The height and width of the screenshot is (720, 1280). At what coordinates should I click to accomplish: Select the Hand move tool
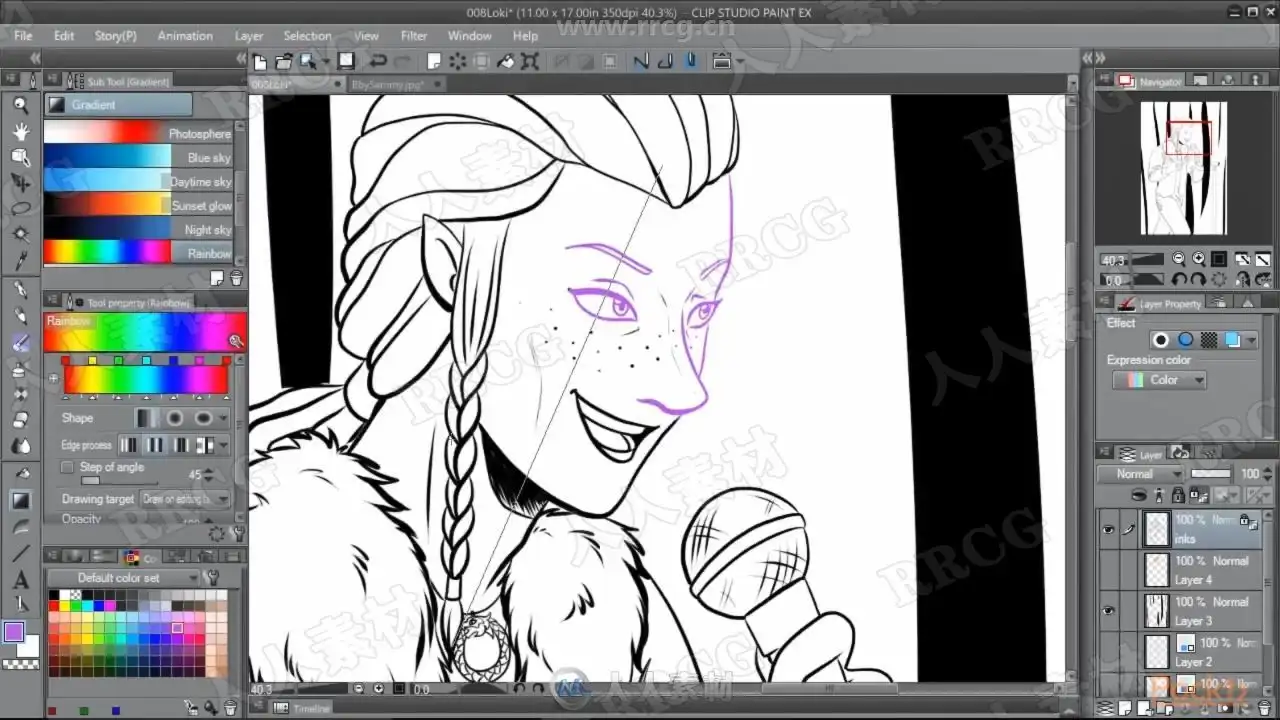(20, 131)
